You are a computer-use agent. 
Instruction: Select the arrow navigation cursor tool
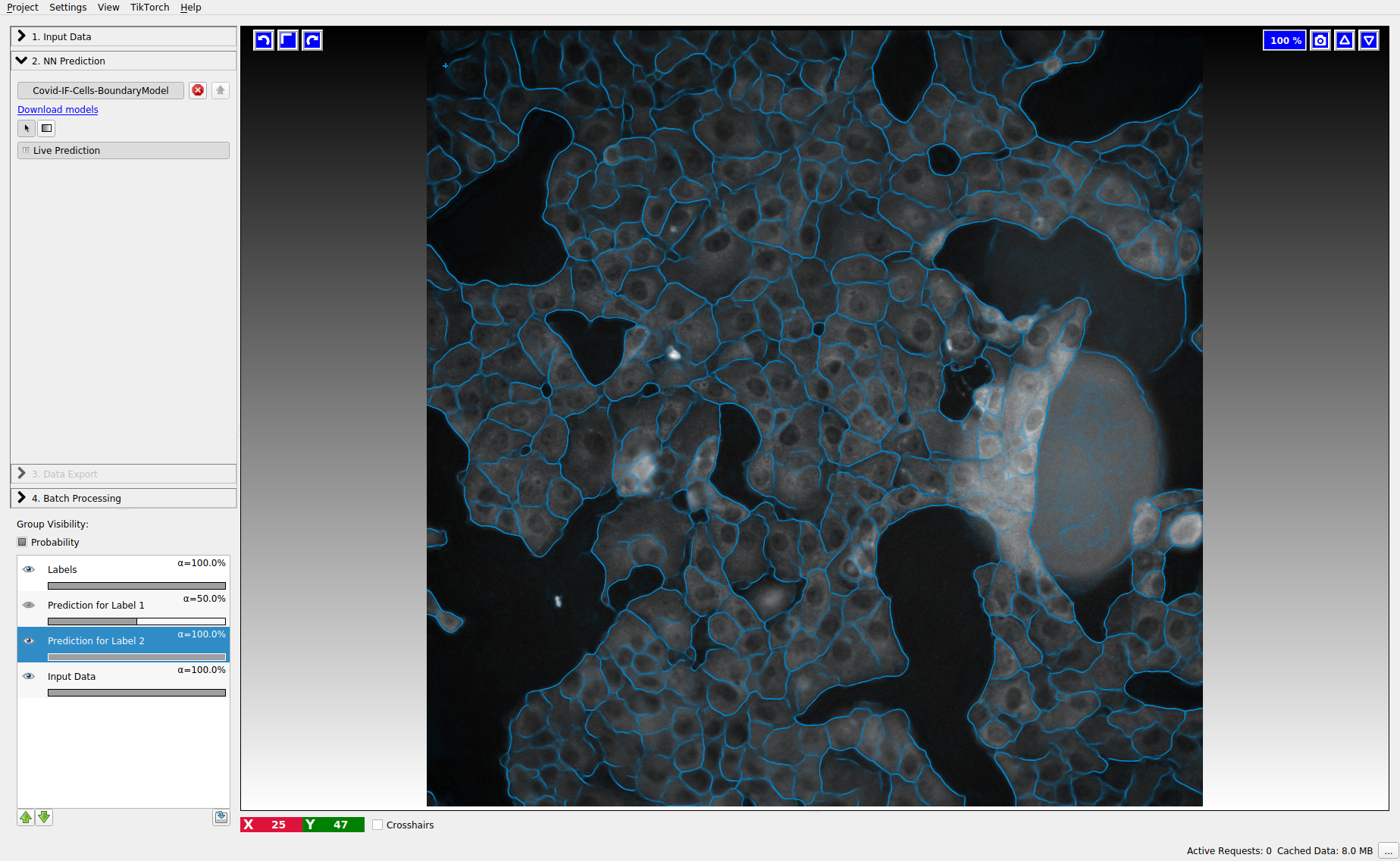27,128
